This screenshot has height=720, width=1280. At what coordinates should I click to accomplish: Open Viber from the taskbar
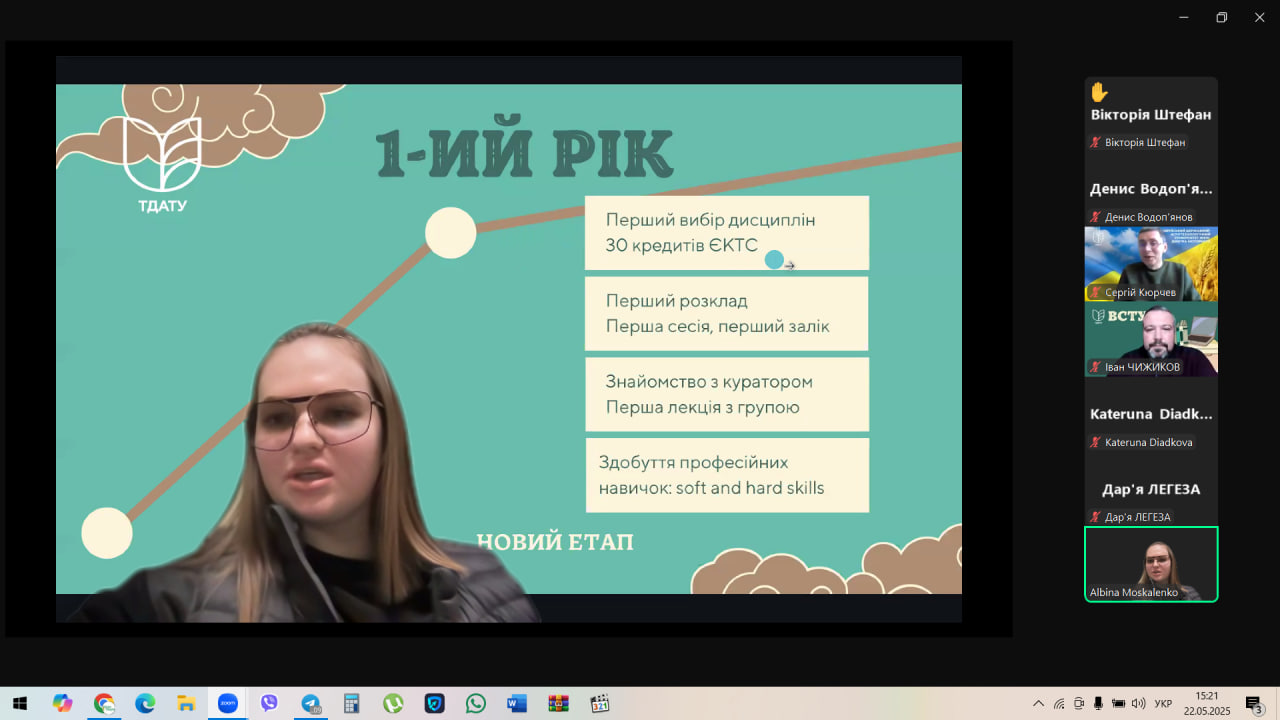pyautogui.click(x=269, y=704)
